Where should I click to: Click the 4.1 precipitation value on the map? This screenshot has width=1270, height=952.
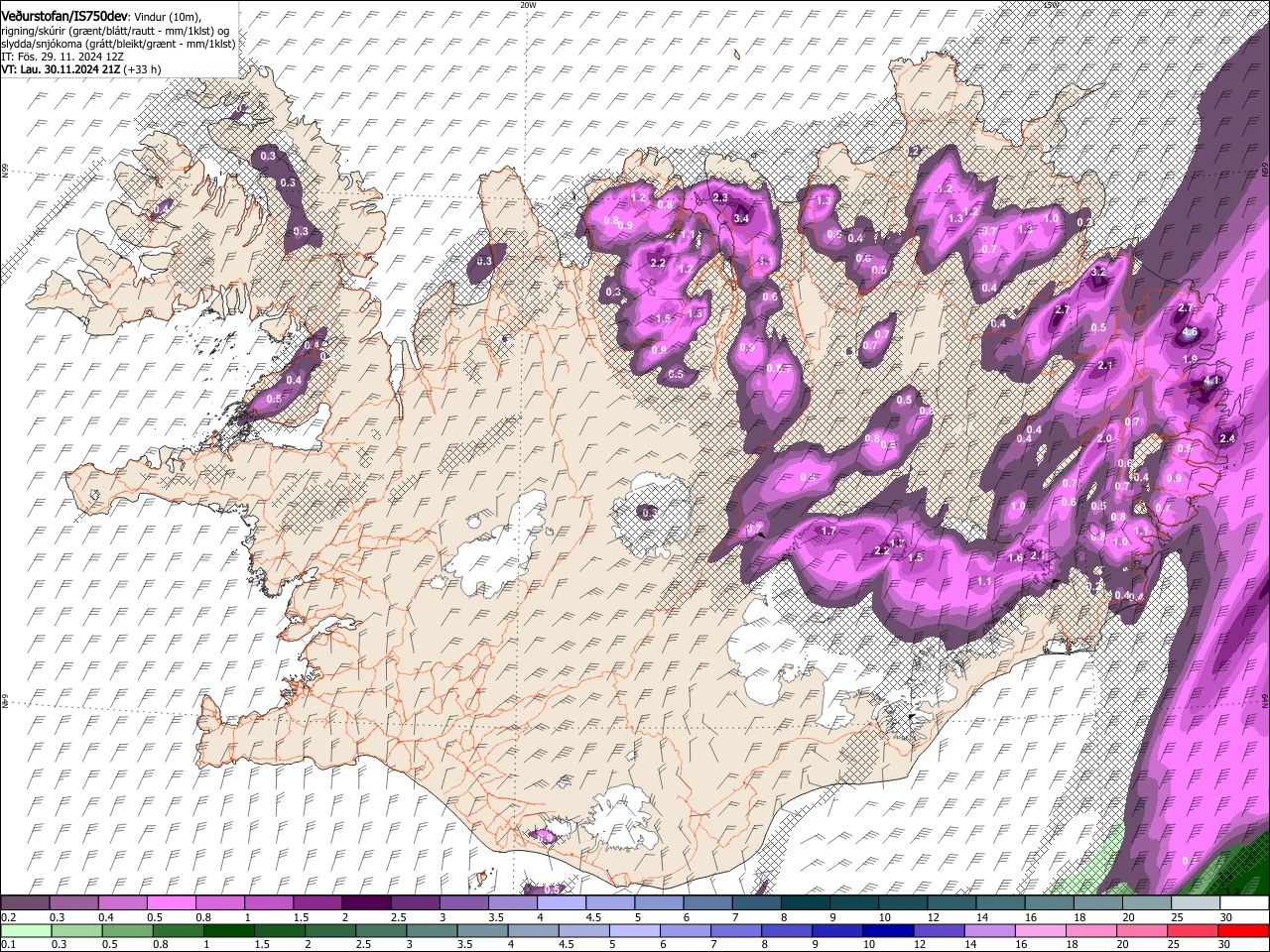pyautogui.click(x=1210, y=380)
